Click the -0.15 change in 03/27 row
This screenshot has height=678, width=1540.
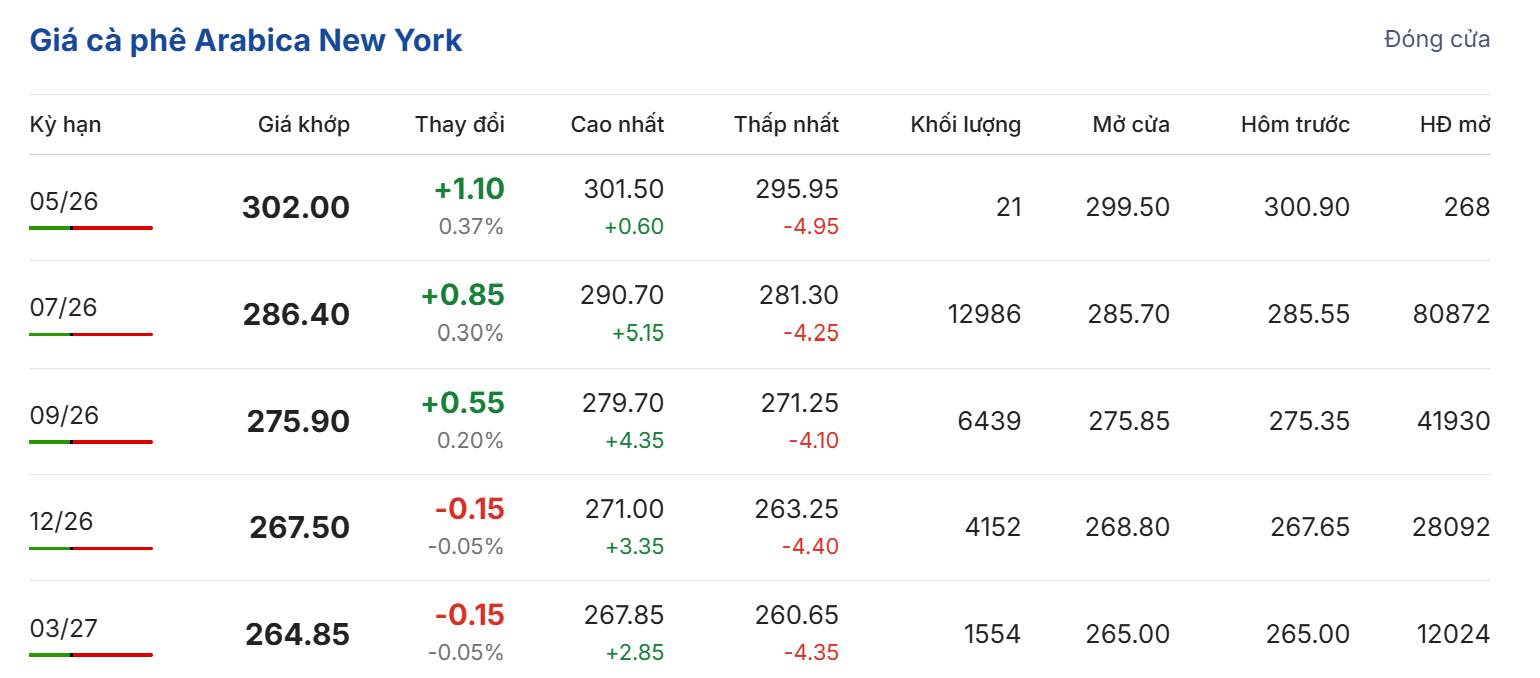click(469, 615)
